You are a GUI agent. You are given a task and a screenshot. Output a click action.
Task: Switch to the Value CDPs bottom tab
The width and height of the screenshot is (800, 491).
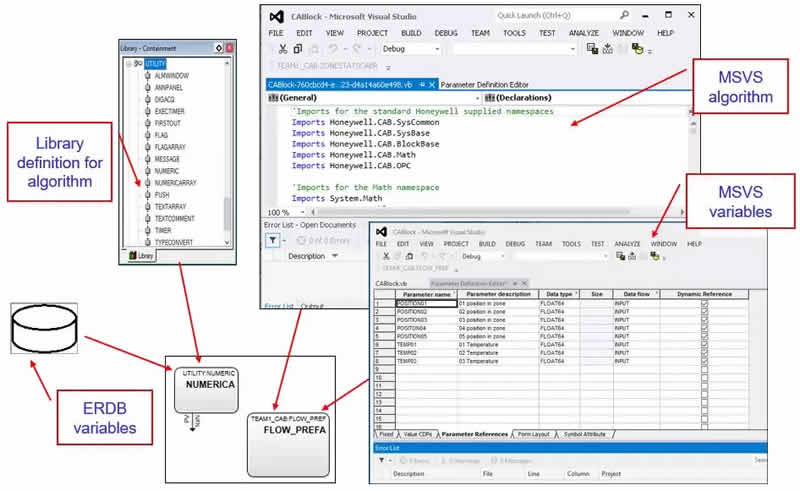click(418, 434)
